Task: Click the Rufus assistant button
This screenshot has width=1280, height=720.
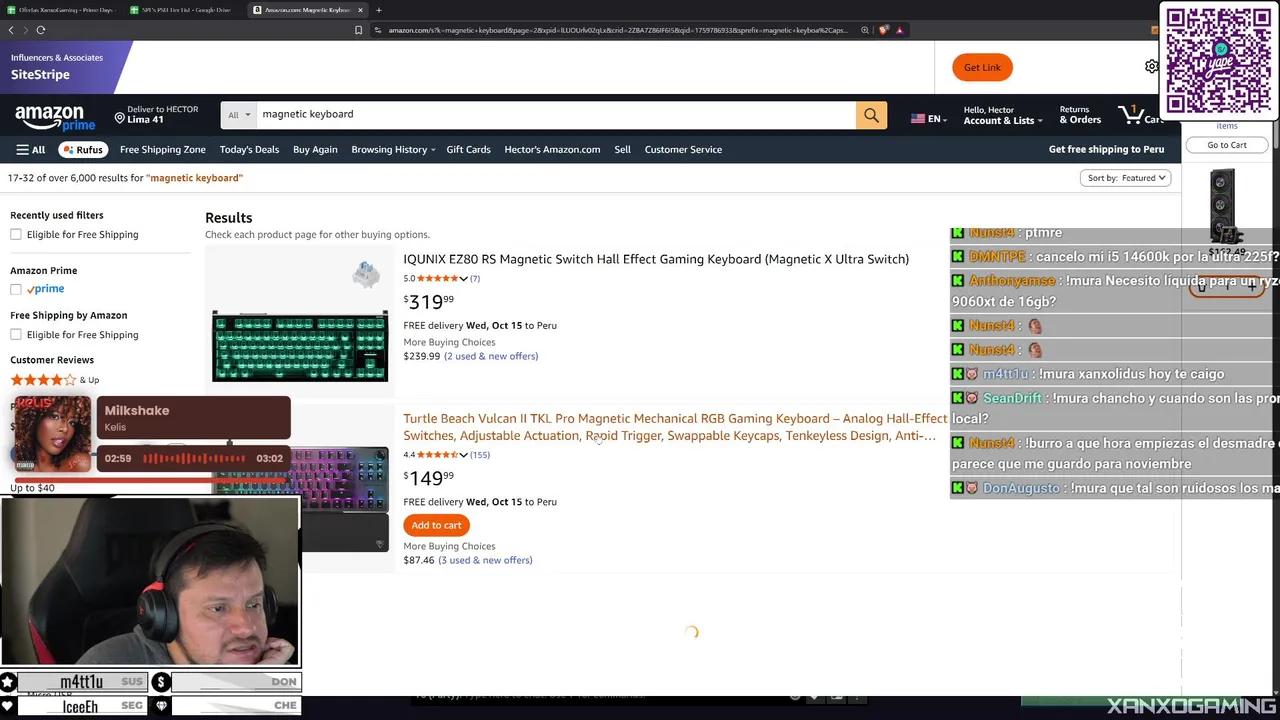Action: tap(82, 150)
